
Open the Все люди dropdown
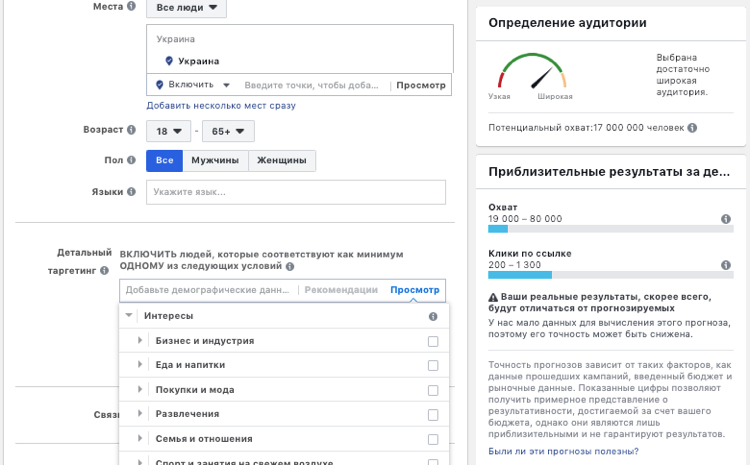187,8
